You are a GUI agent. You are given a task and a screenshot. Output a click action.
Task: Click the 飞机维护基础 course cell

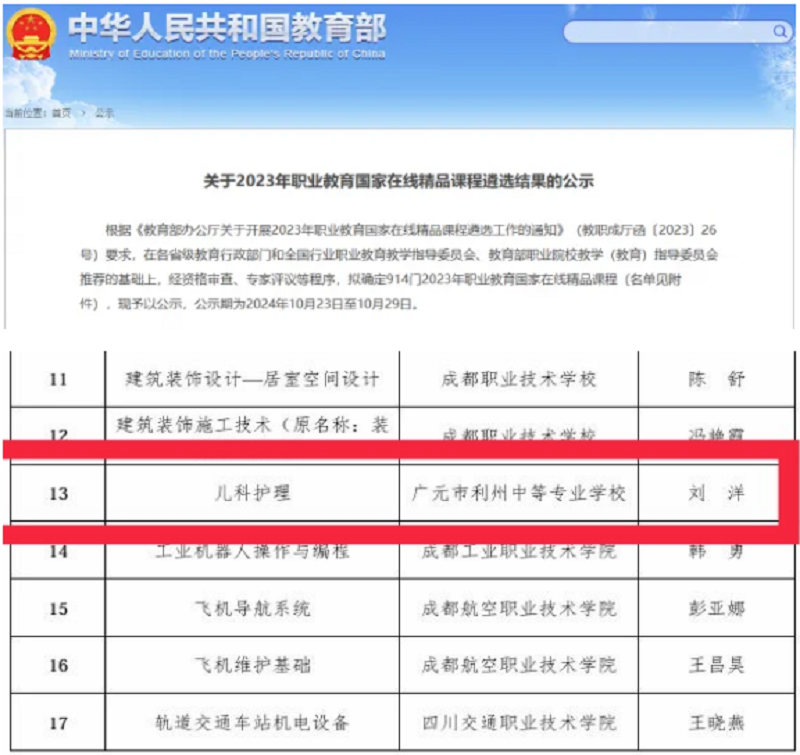pyautogui.click(x=252, y=665)
